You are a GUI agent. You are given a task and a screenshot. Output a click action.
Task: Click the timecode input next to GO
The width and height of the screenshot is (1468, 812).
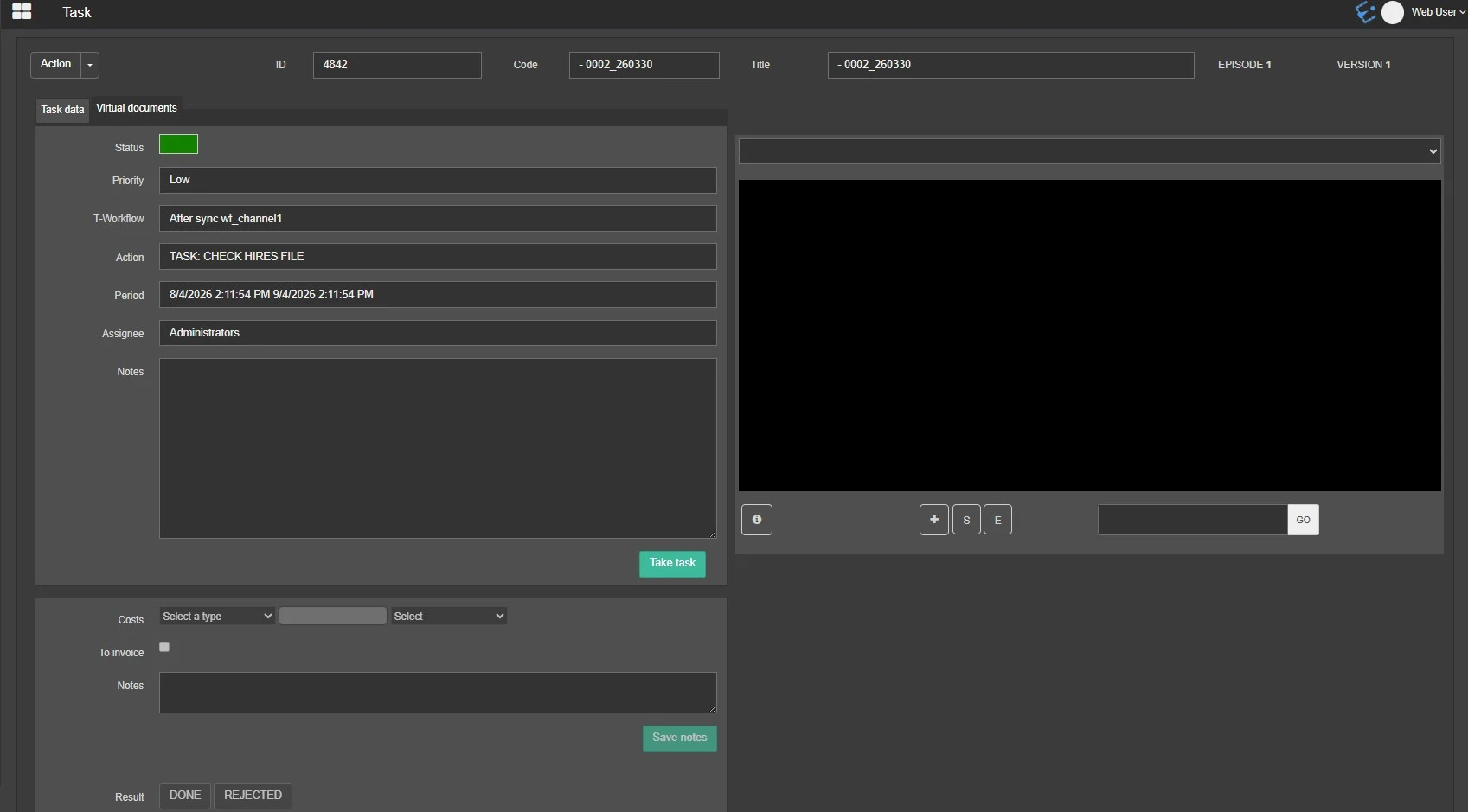(x=1193, y=520)
